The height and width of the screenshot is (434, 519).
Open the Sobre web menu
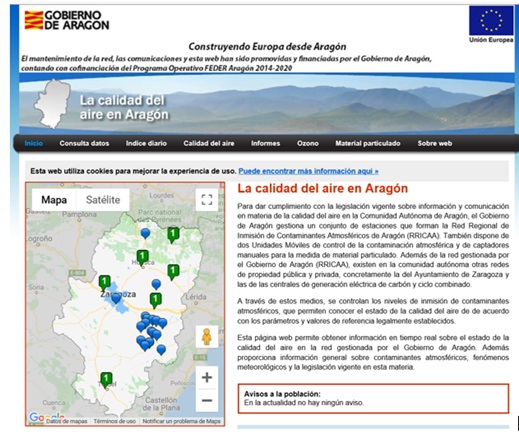[435, 143]
